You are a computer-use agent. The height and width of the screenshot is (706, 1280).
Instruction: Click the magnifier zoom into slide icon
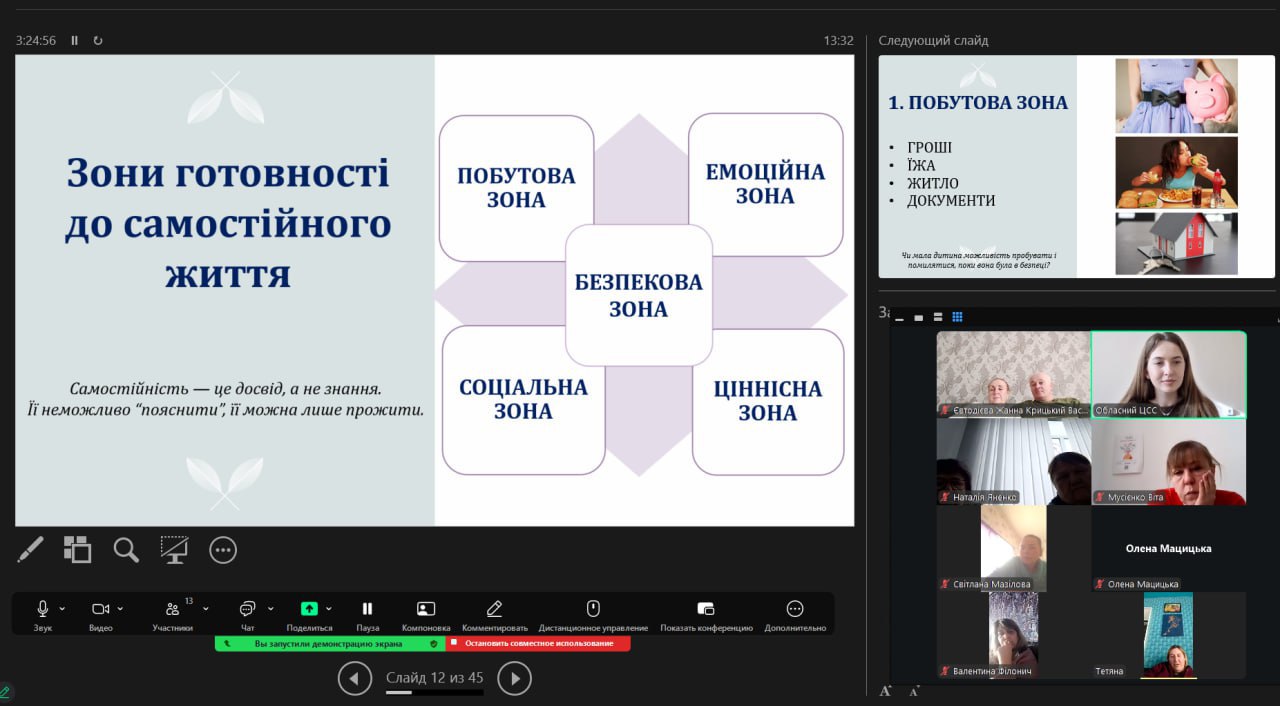(126, 549)
